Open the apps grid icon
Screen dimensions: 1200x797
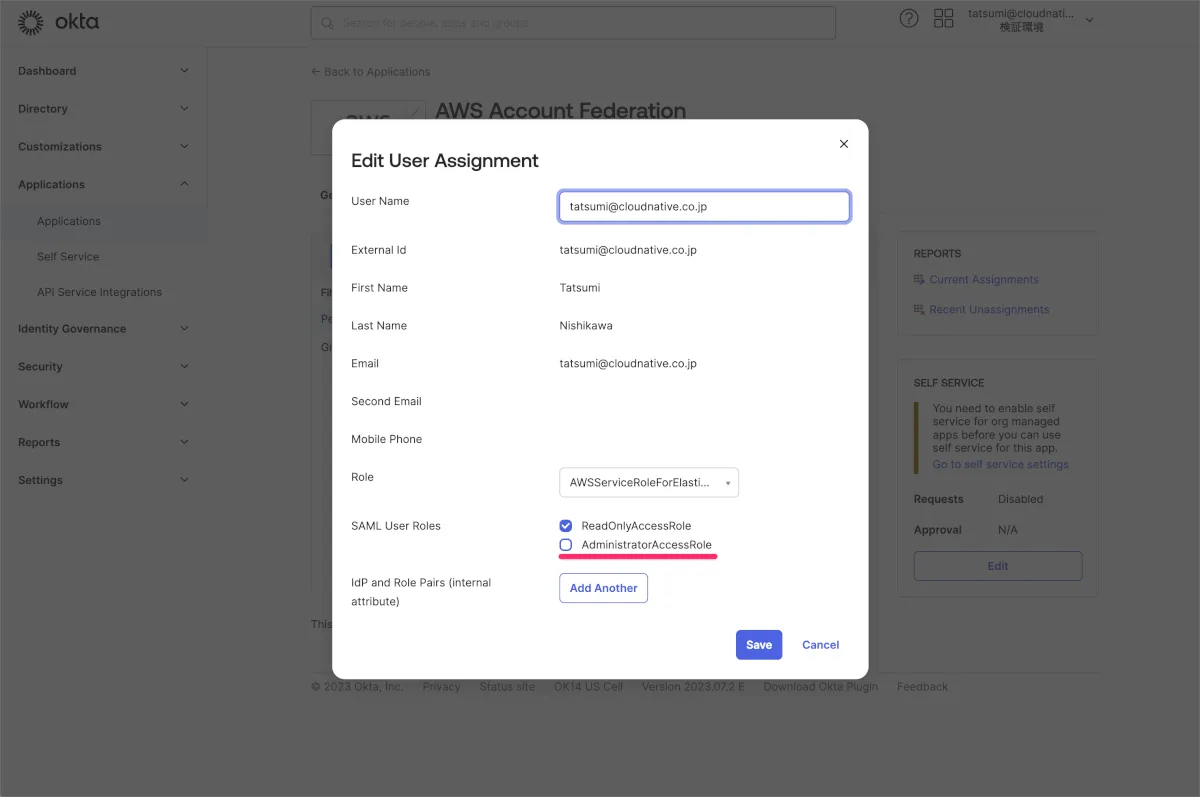coord(943,18)
